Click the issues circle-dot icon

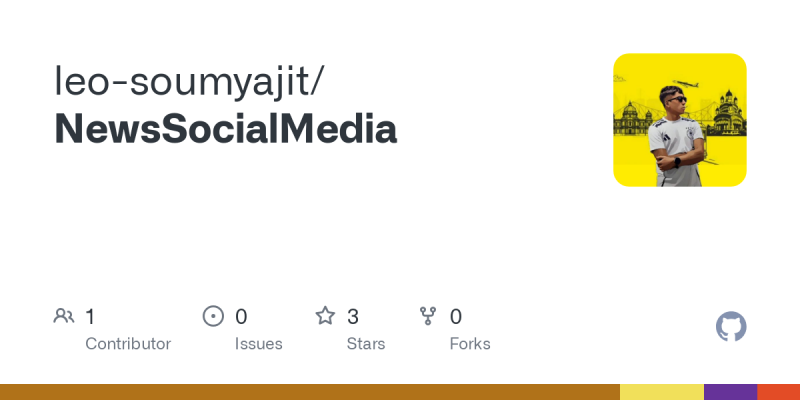coord(213,316)
